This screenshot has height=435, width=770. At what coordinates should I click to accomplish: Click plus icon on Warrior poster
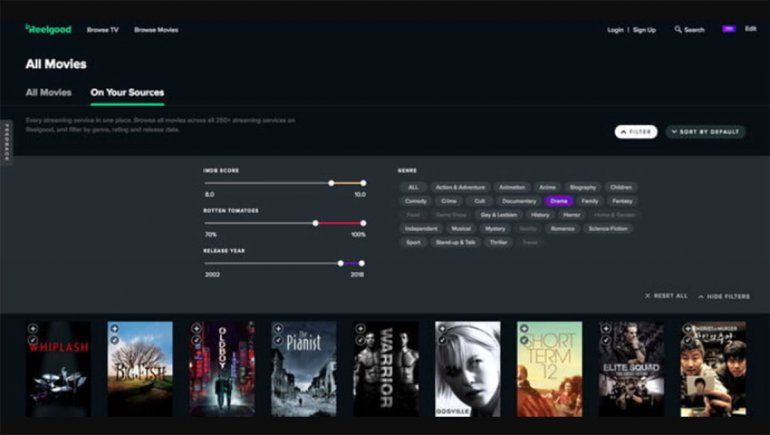(x=360, y=328)
